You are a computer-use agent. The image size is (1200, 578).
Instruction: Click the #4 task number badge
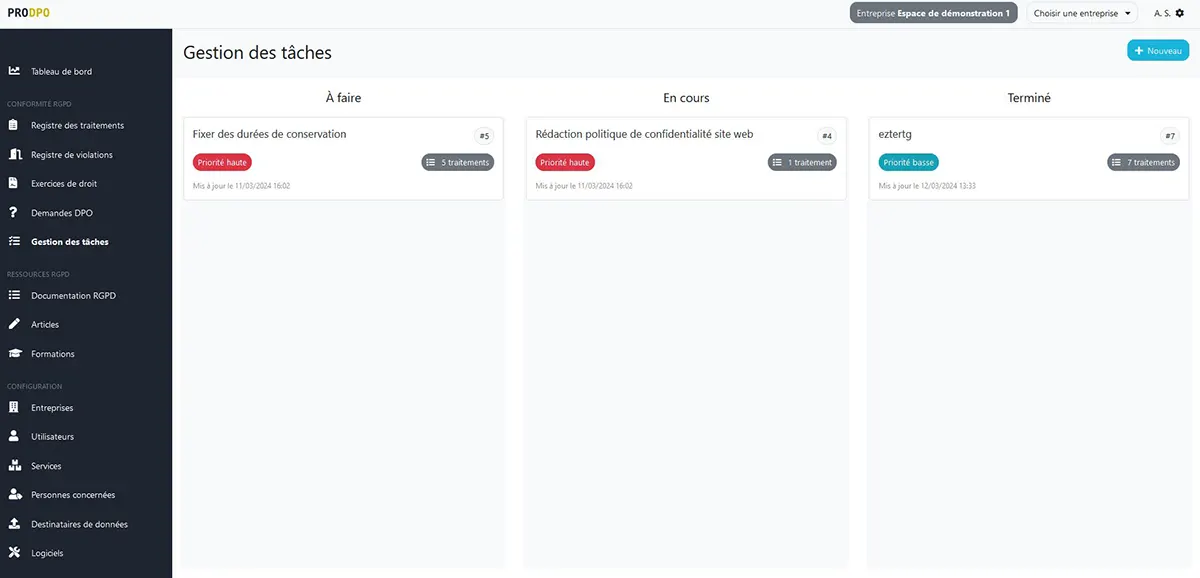[x=827, y=136]
